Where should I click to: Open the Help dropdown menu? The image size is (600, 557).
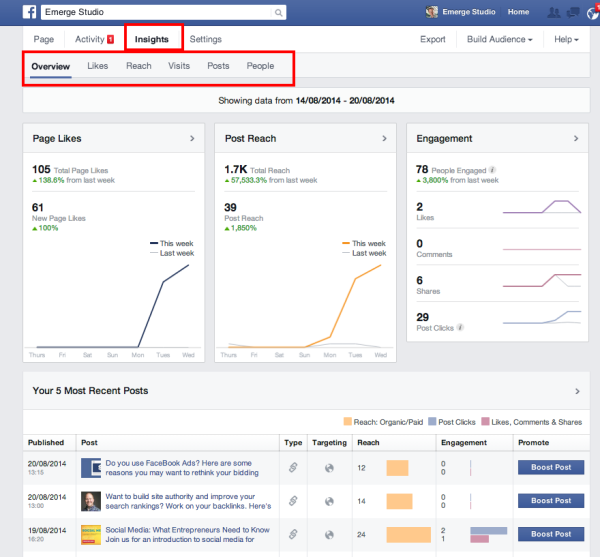(x=566, y=40)
